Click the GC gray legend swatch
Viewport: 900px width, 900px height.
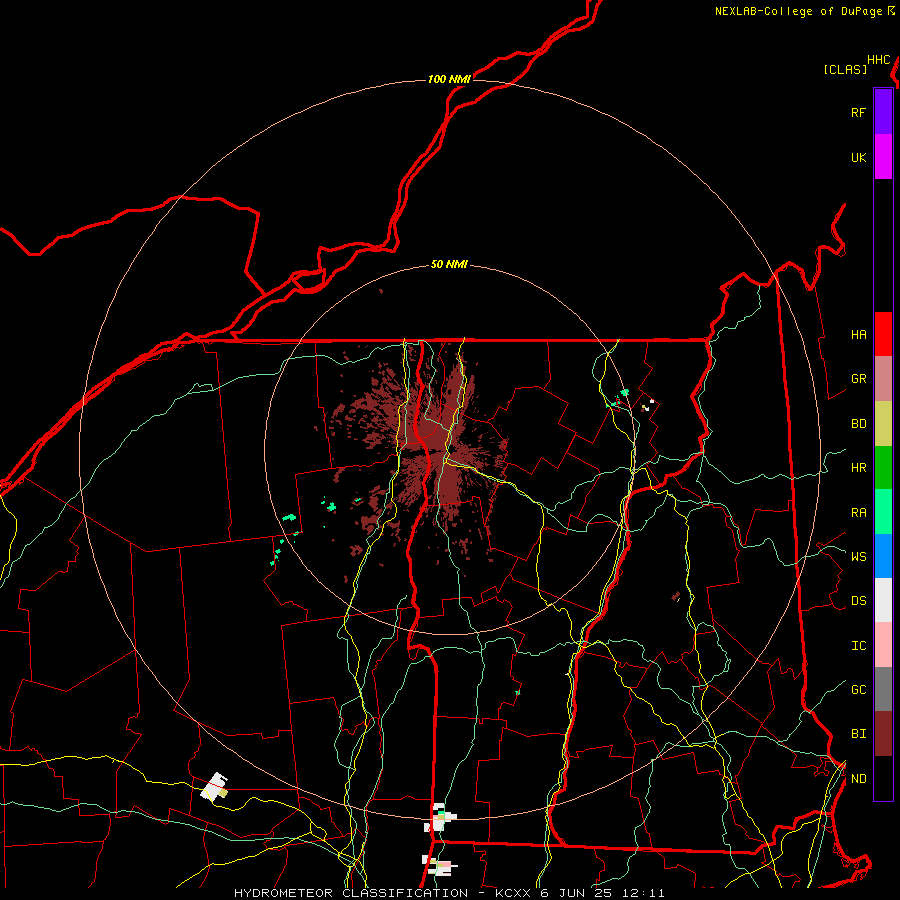click(x=883, y=689)
